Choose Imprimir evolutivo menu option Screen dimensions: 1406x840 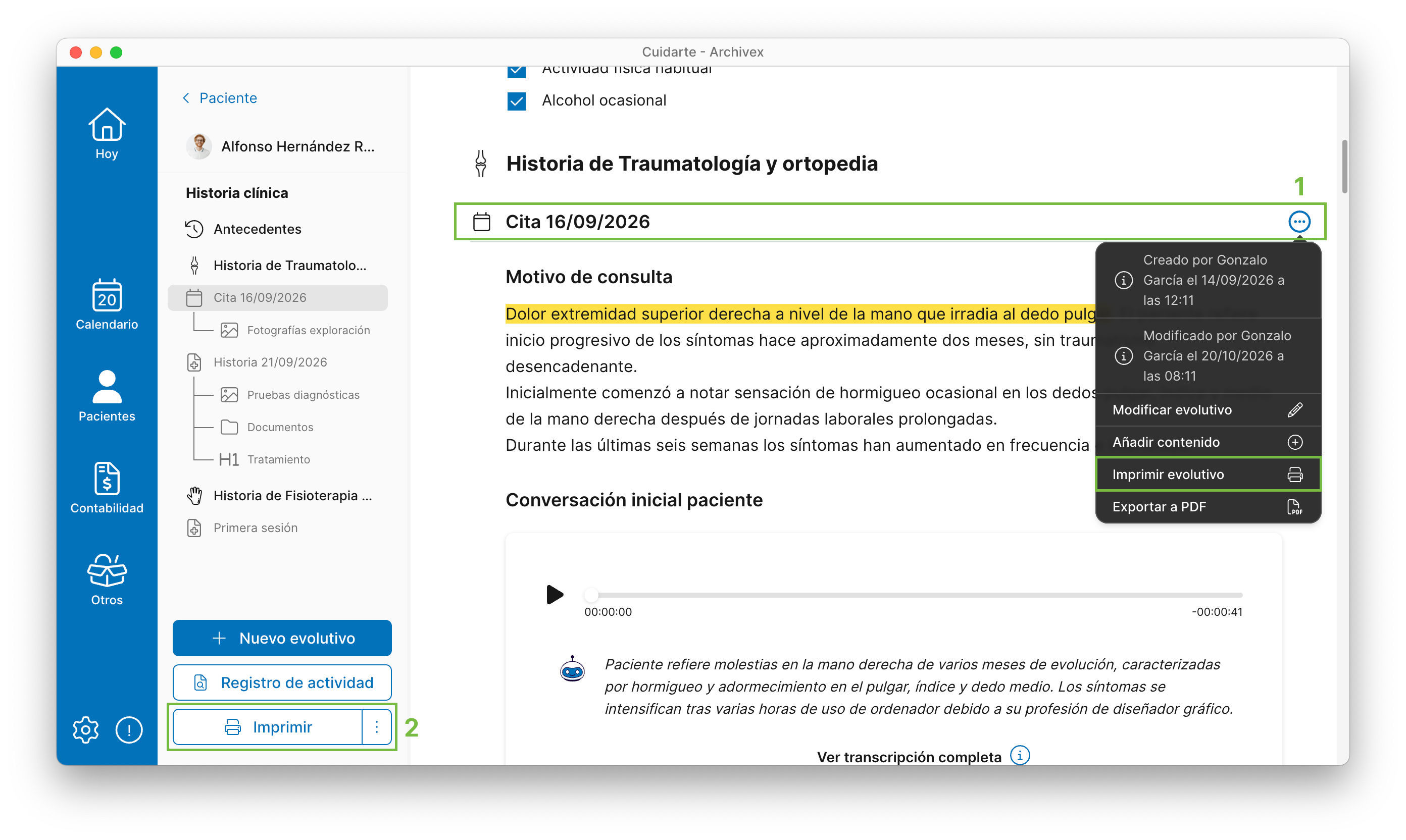(1208, 475)
